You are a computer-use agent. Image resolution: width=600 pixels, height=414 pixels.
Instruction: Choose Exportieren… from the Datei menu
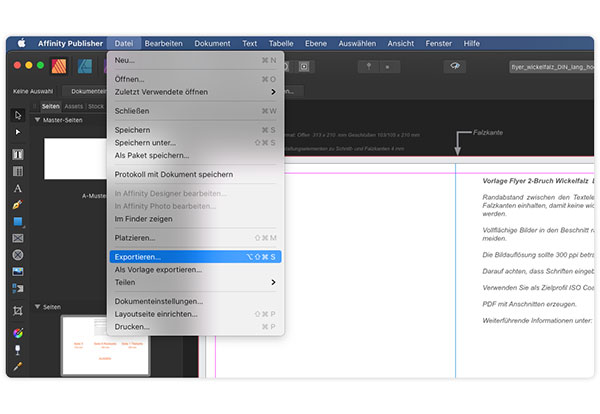pos(195,257)
